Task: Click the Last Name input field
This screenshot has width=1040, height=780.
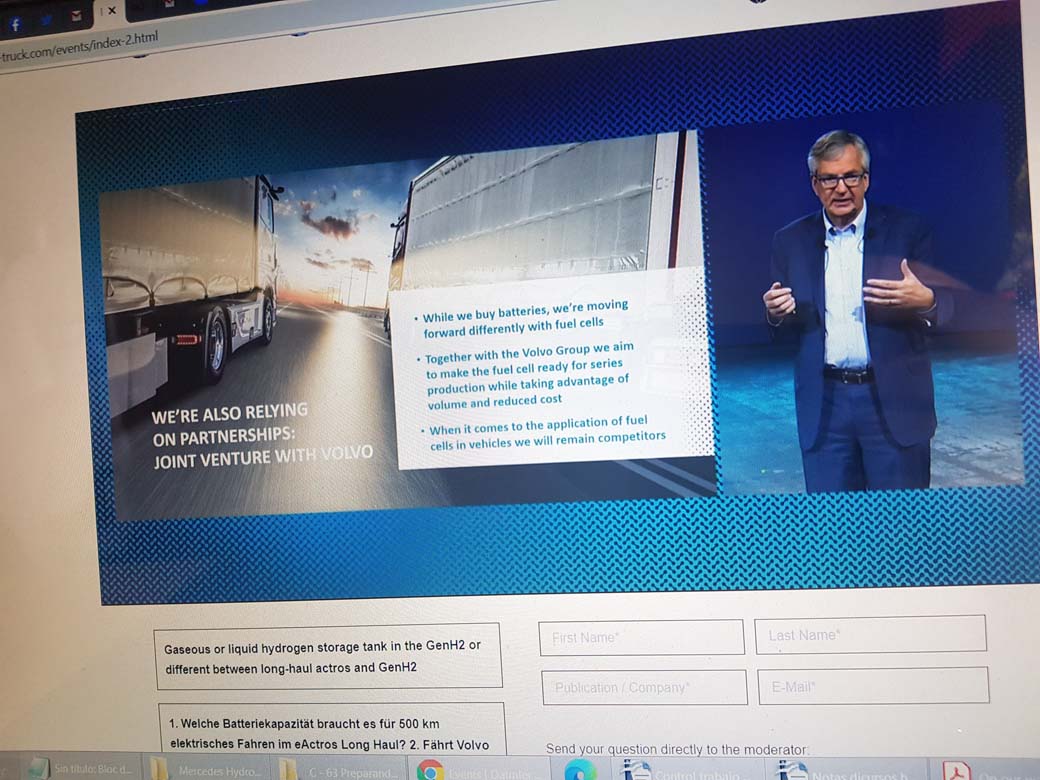Action: pos(870,634)
